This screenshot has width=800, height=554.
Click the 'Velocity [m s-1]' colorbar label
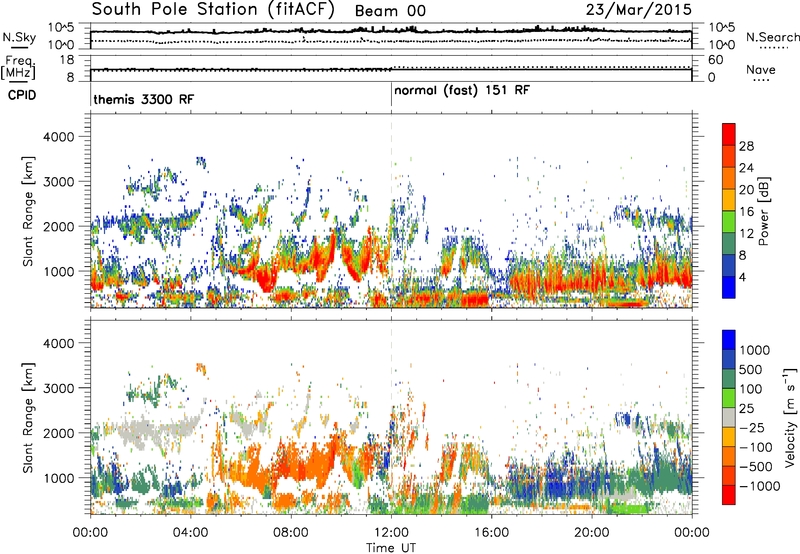tap(790, 417)
